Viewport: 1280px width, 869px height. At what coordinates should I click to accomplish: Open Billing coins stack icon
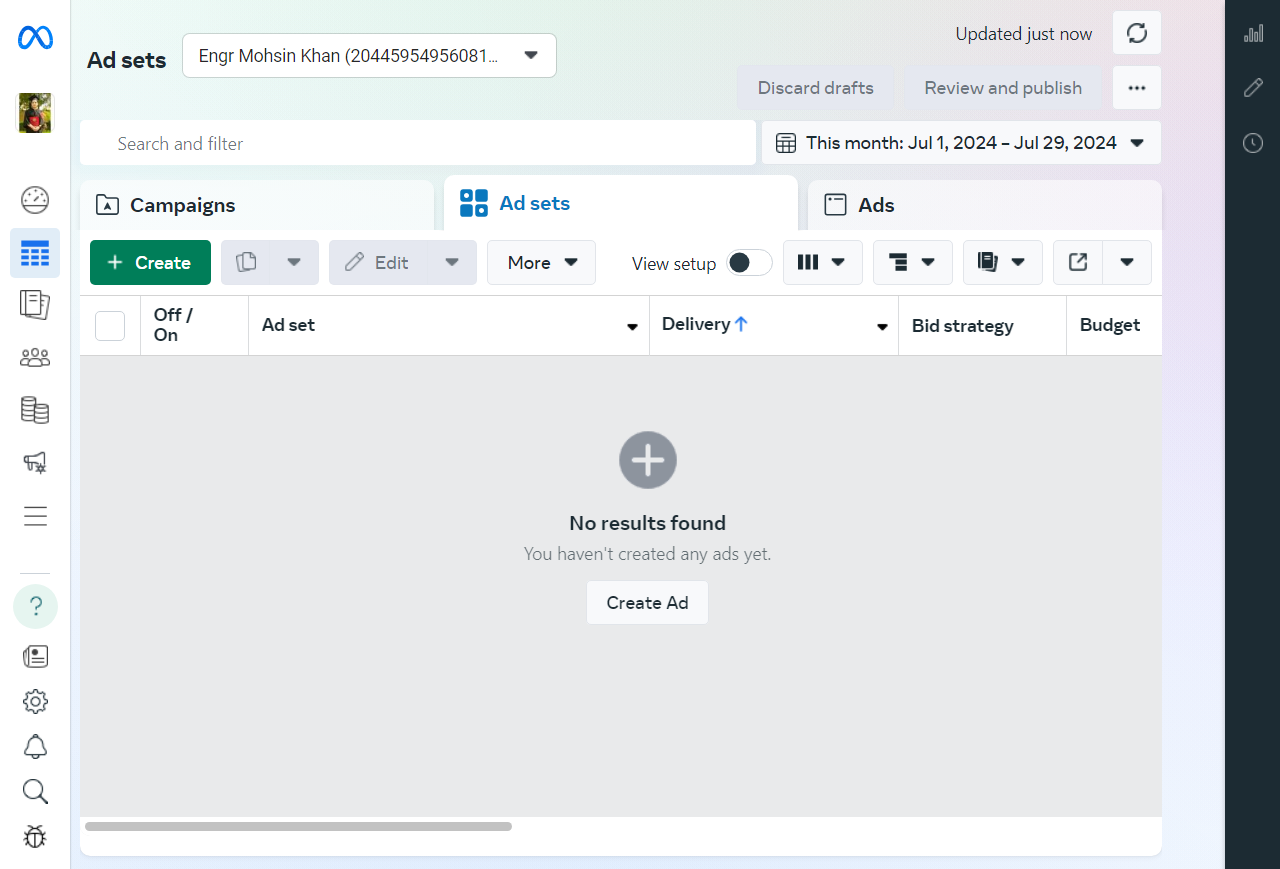click(35, 410)
